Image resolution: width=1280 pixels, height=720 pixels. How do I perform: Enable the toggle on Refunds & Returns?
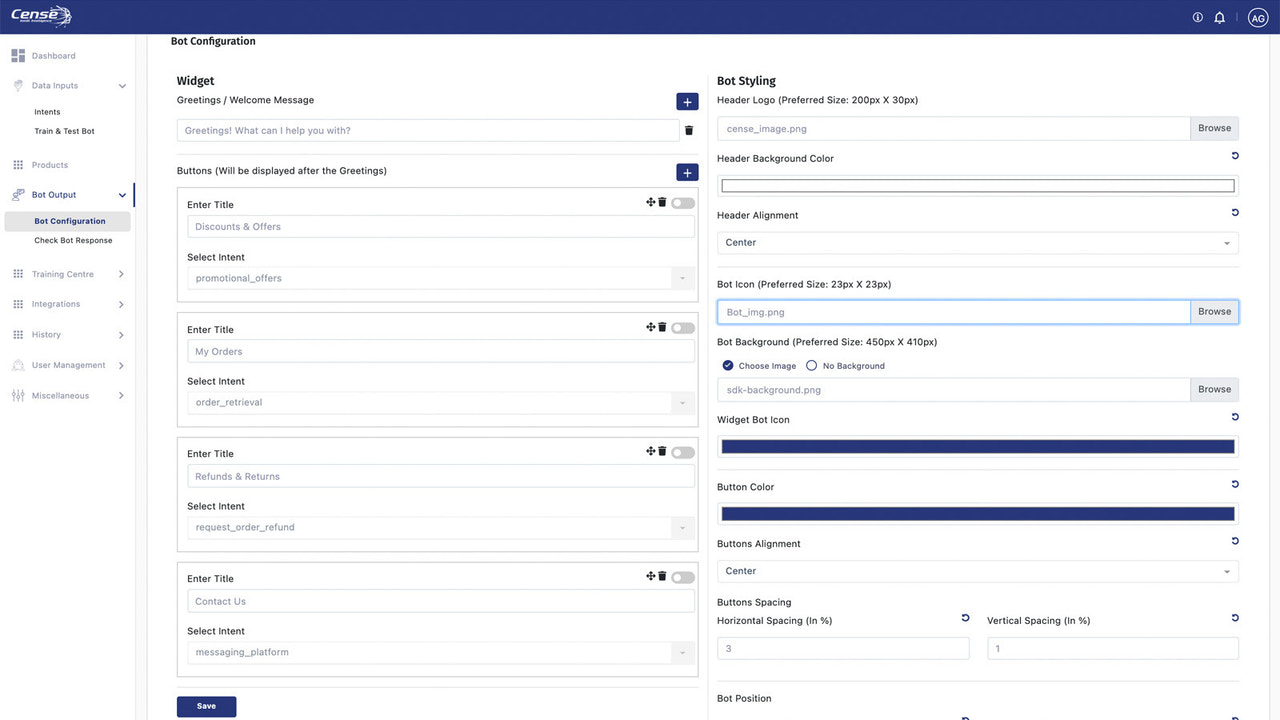tap(682, 451)
